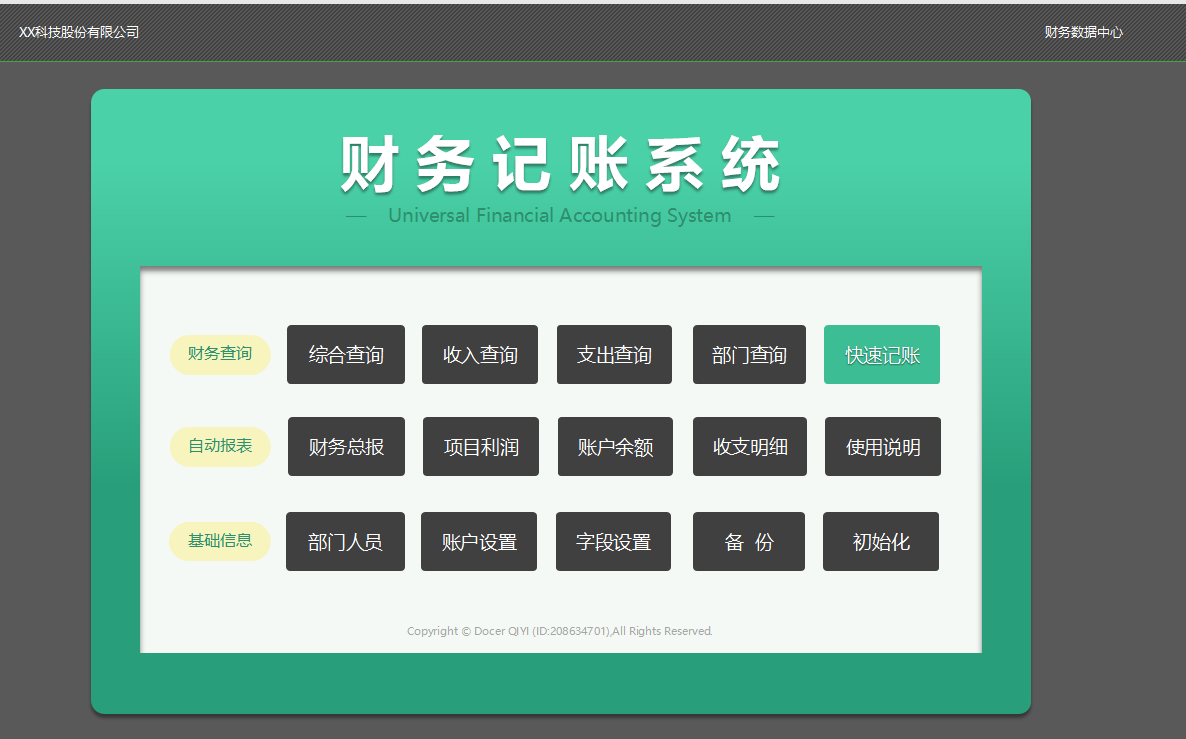Click the 财务查询 category label

point(220,354)
